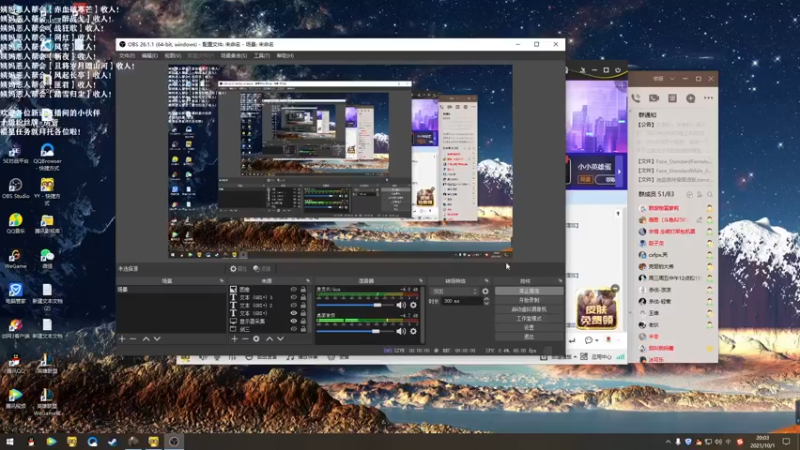800x450 pixels.
Task: Move scene up in Scenes panel
Action: pos(146,339)
